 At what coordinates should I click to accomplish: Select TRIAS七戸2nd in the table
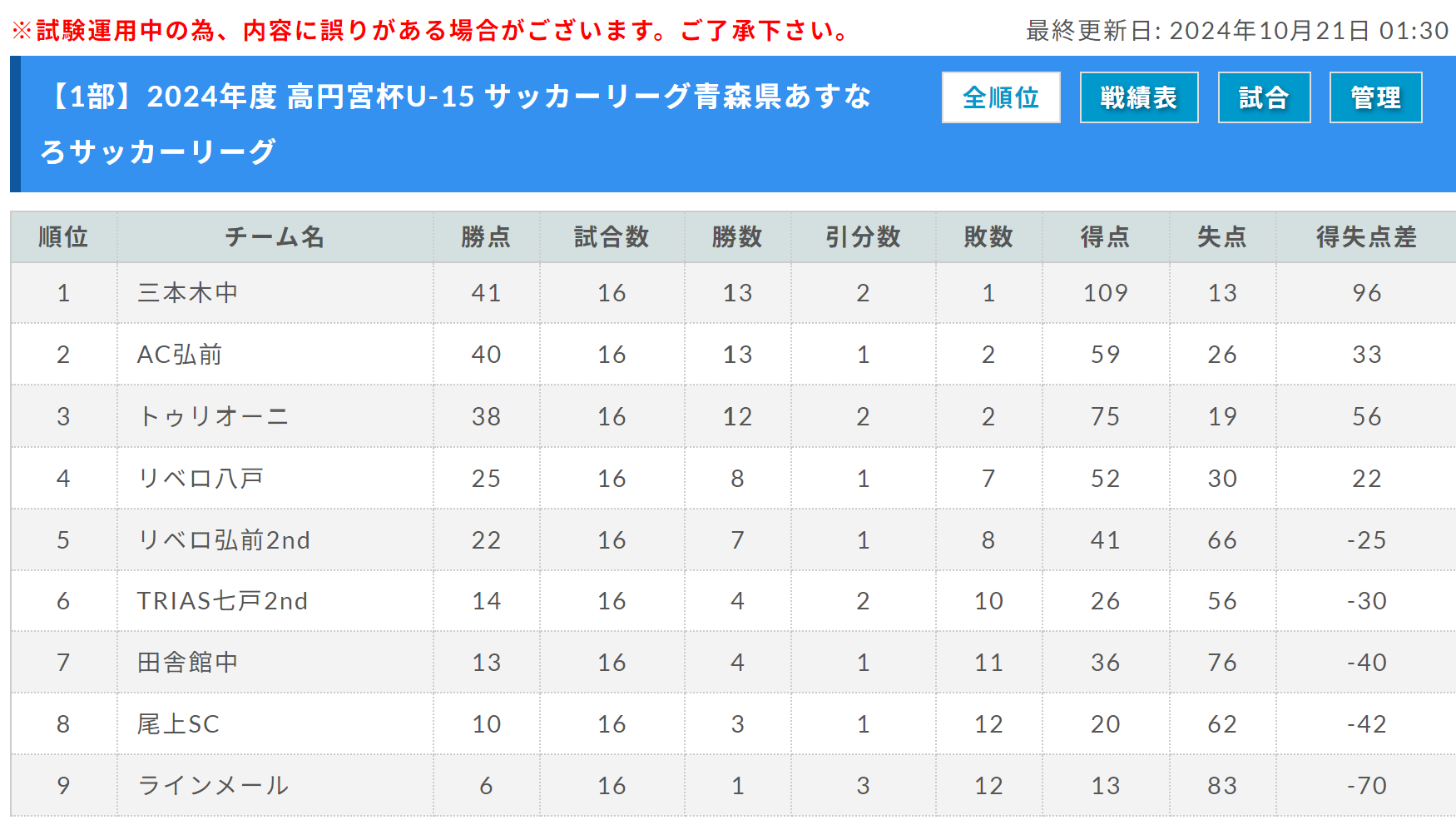point(222,601)
